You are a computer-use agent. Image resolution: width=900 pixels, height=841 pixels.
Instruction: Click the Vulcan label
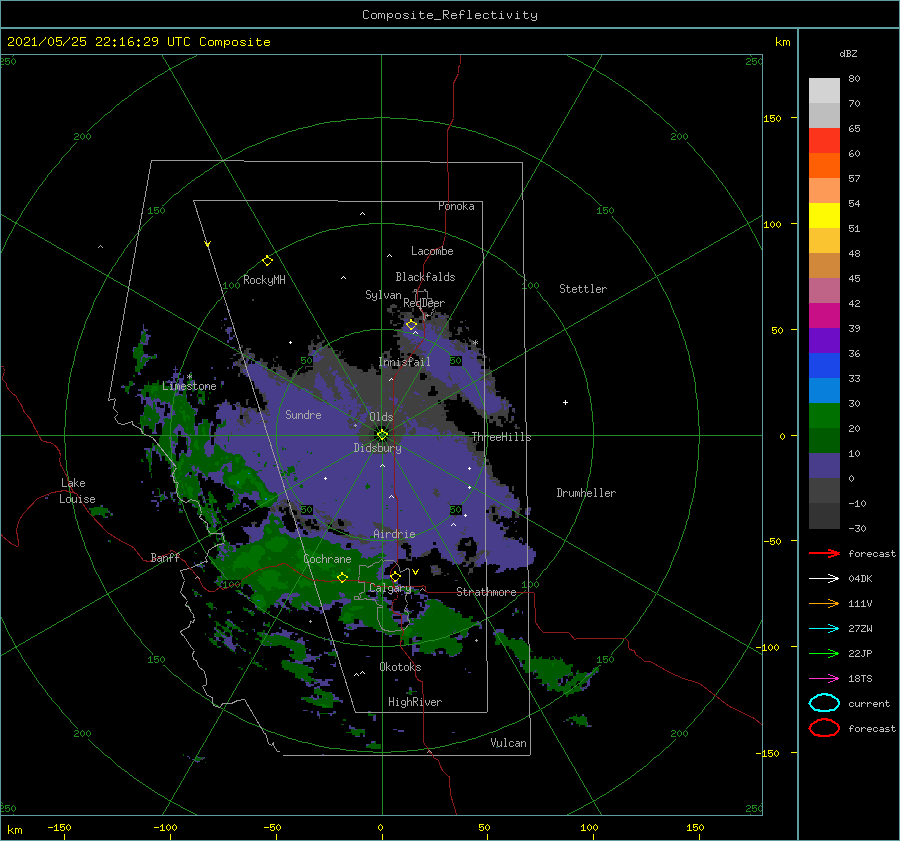click(508, 743)
